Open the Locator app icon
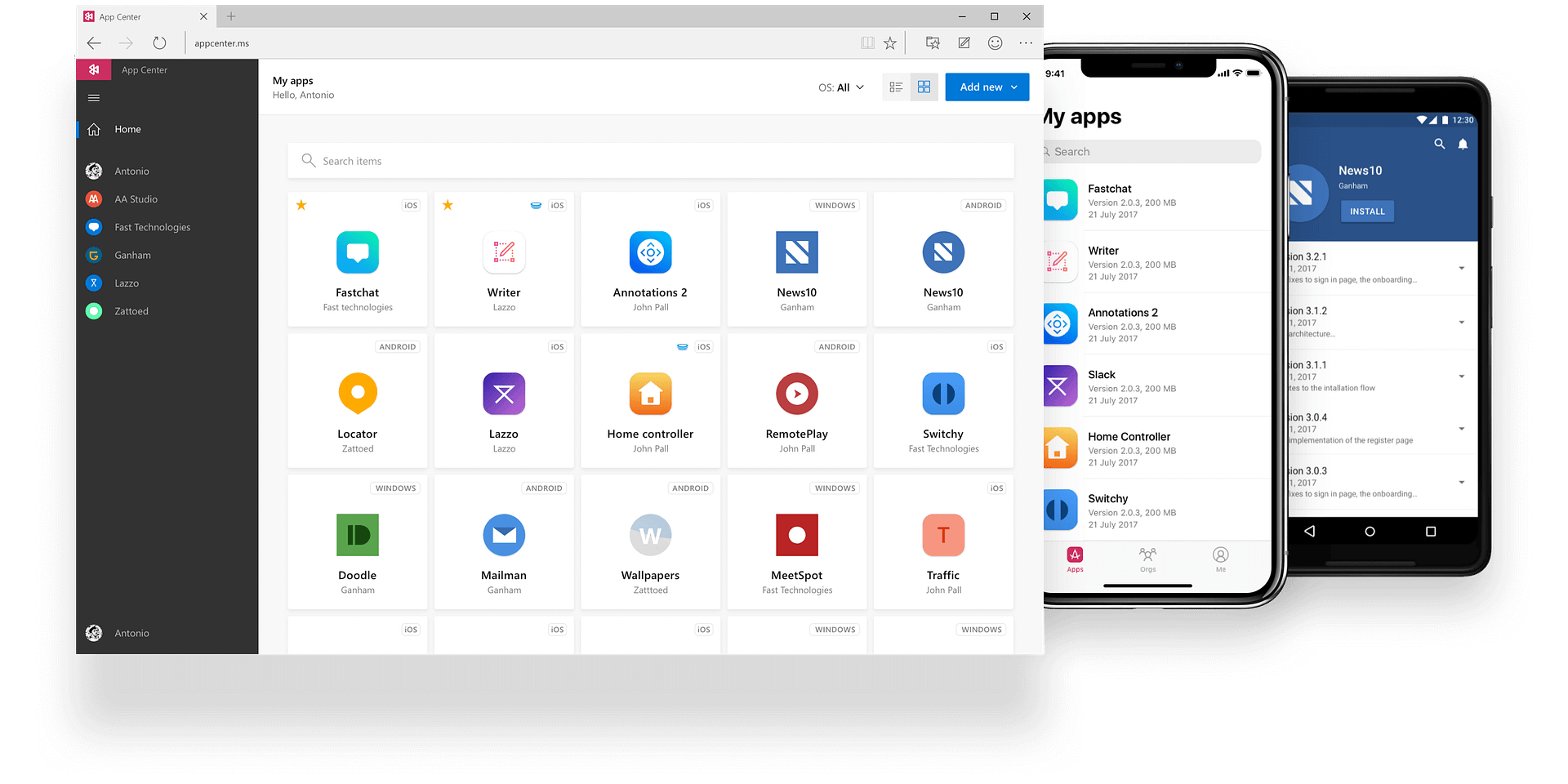The image size is (1568, 784). 358,394
